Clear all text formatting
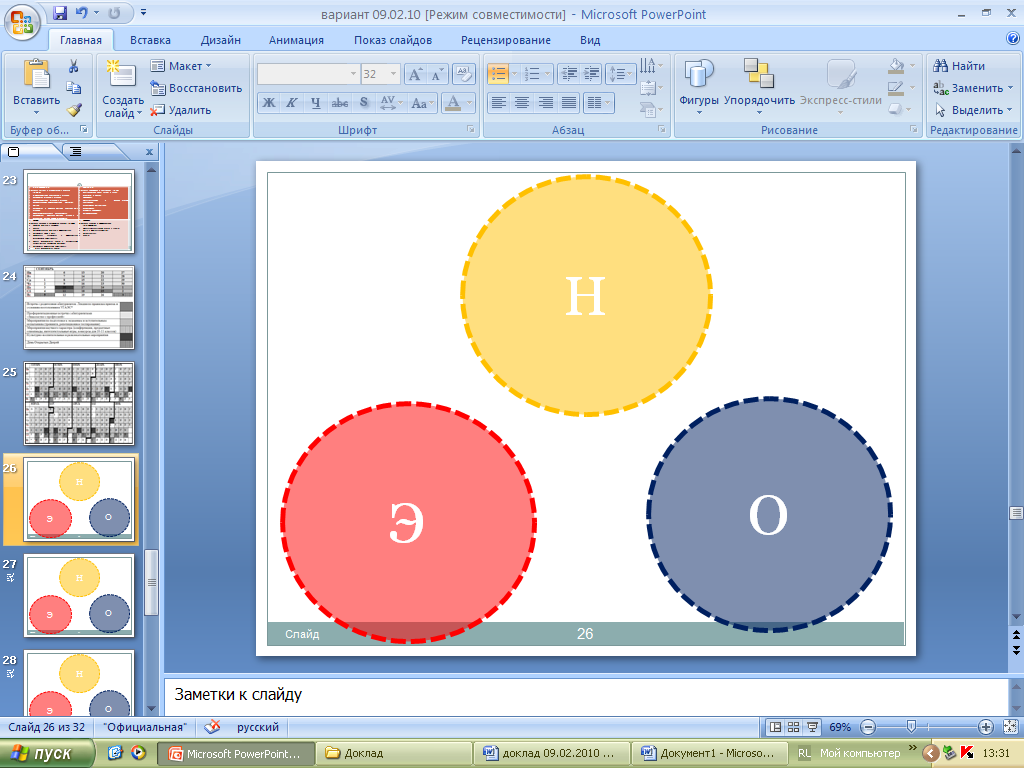 point(463,74)
